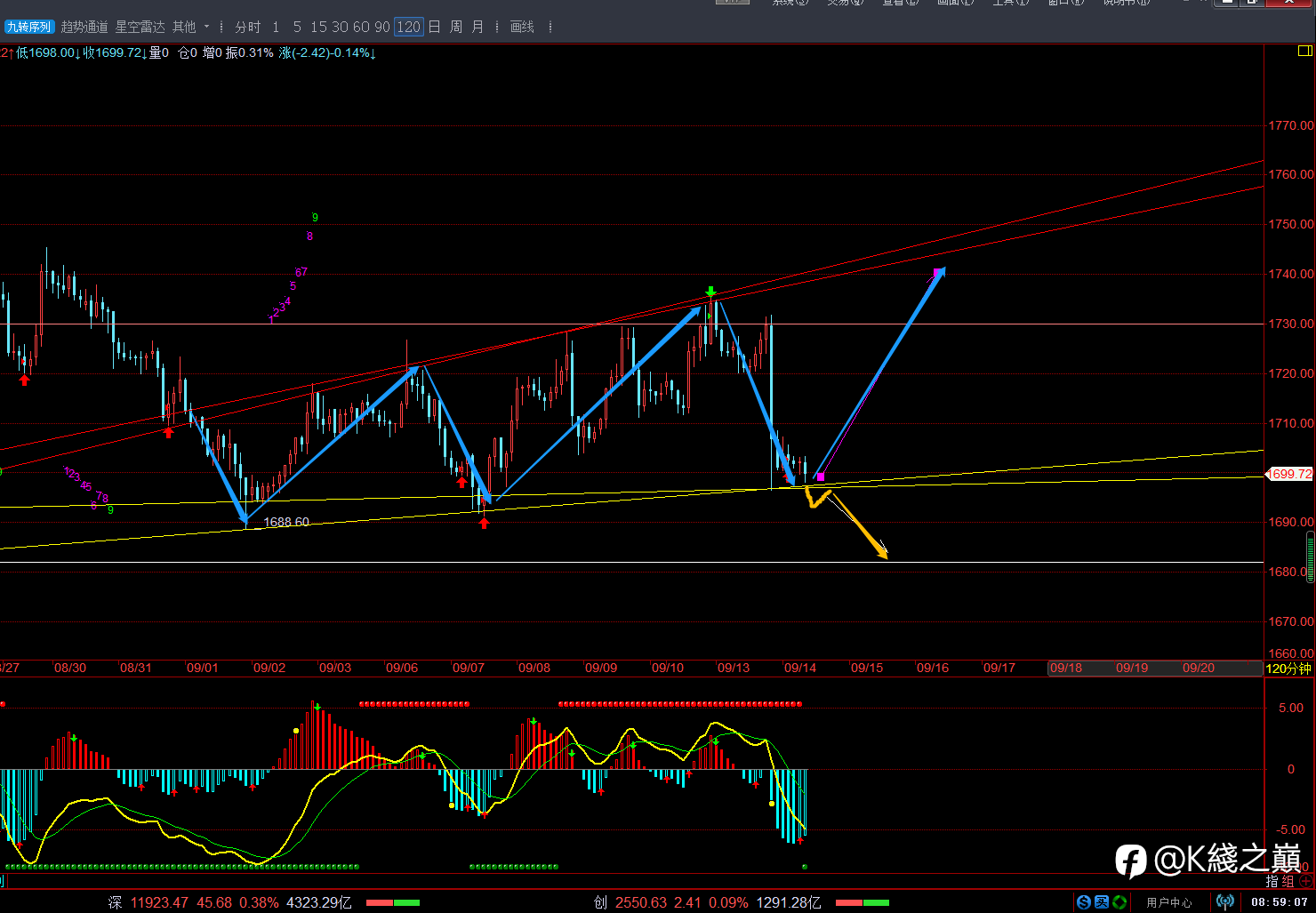Select the 60 minute period

tap(361, 27)
